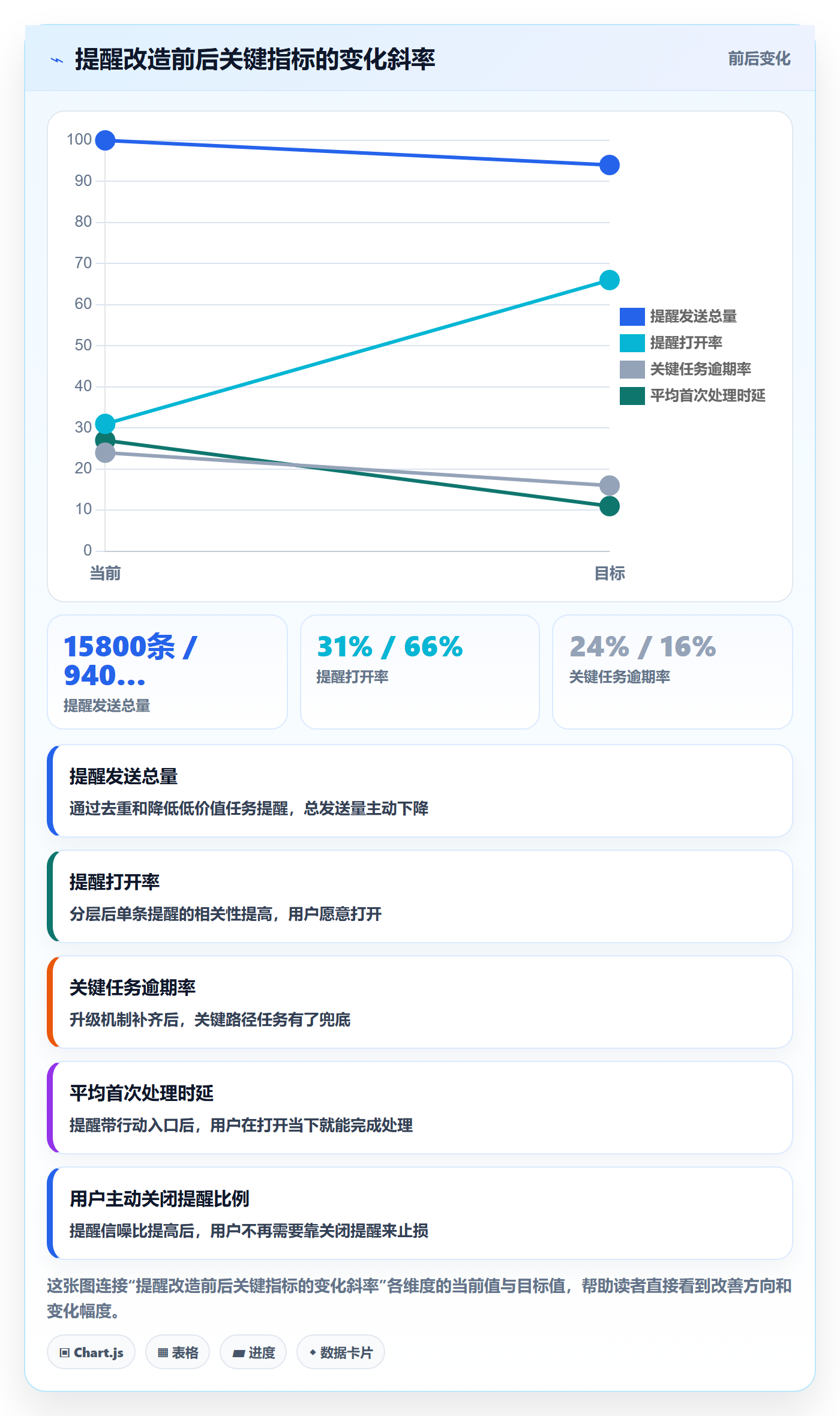
Task: Toggle 提醒打开率 legend cyan swatch
Action: pos(632,343)
